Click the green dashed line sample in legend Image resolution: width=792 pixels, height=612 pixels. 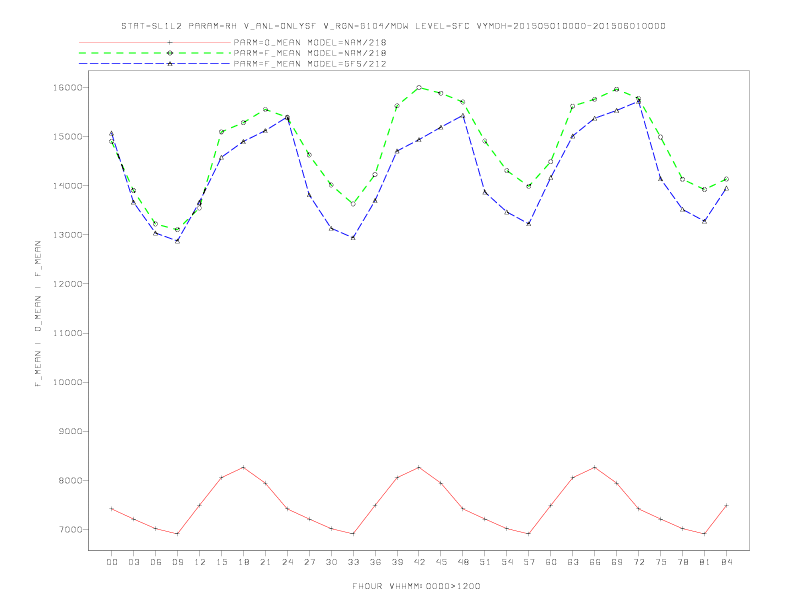[x=155, y=53]
